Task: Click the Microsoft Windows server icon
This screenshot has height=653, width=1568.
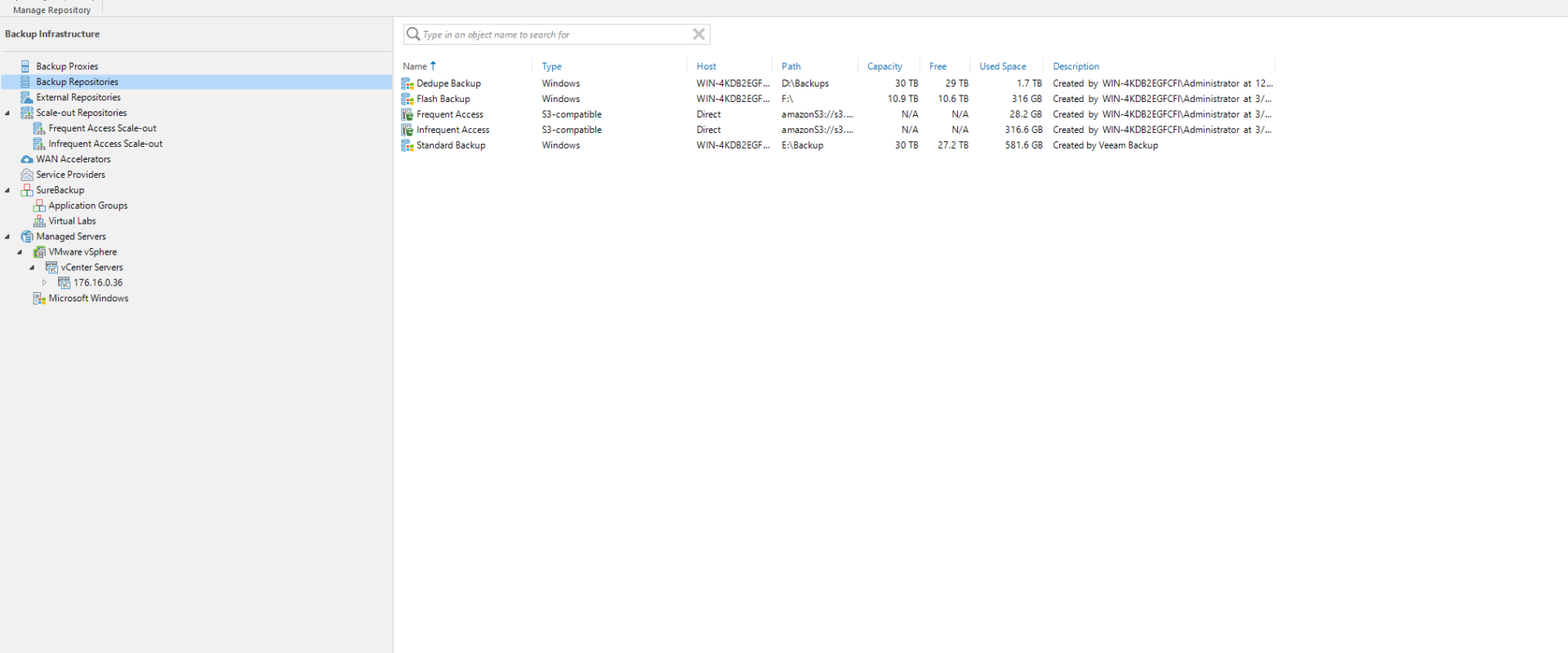Action: coord(38,299)
